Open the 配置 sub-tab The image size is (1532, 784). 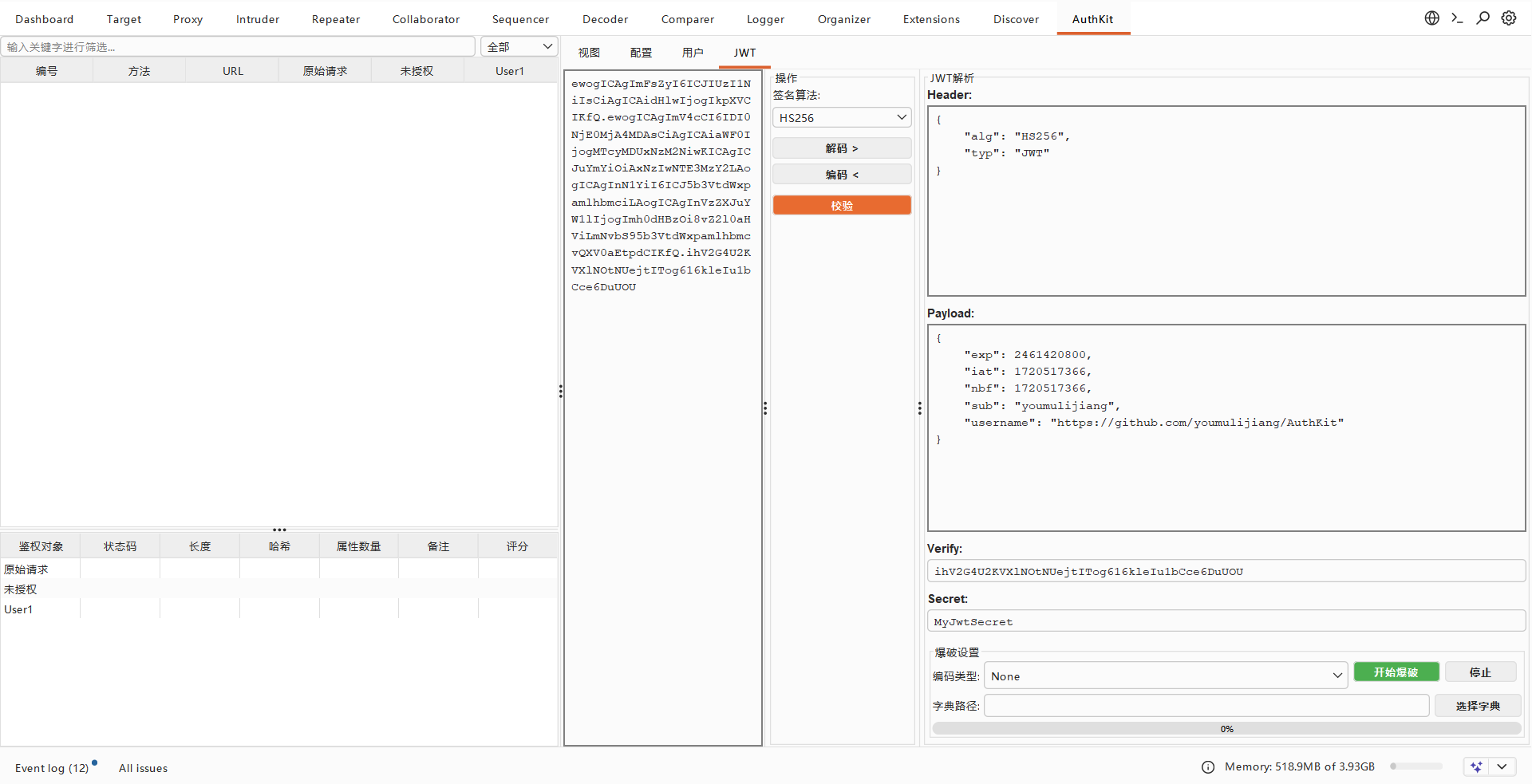[x=641, y=53]
